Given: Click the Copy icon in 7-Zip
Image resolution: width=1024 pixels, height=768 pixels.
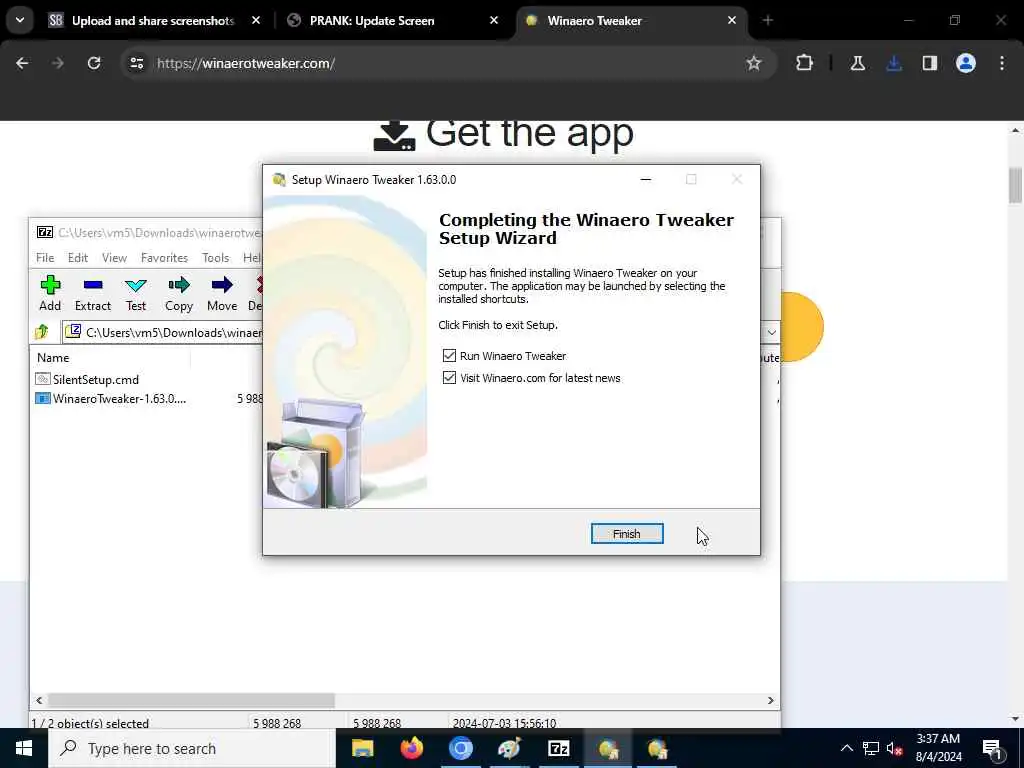Looking at the screenshot, I should [179, 293].
